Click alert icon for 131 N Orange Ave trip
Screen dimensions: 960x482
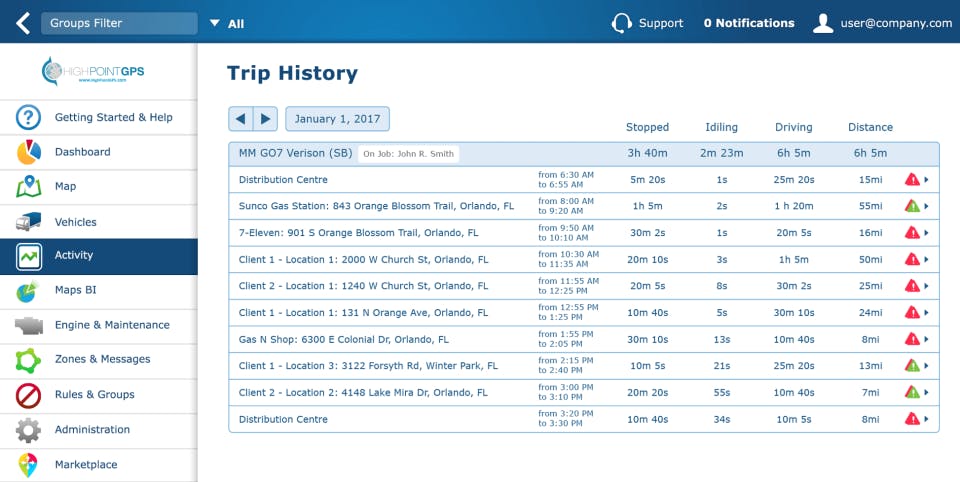coord(912,313)
